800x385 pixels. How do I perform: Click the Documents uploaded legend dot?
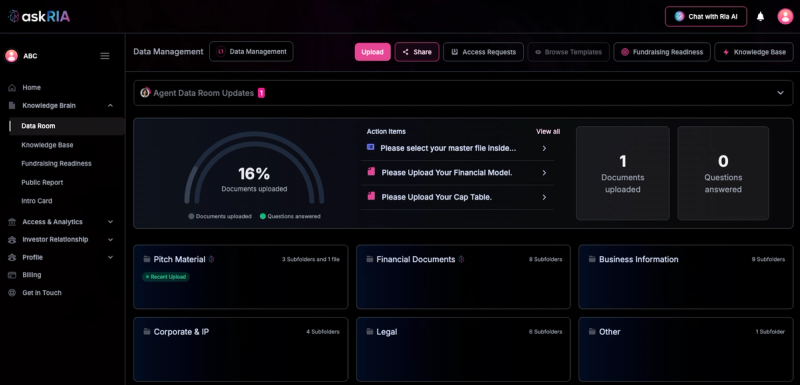click(191, 216)
